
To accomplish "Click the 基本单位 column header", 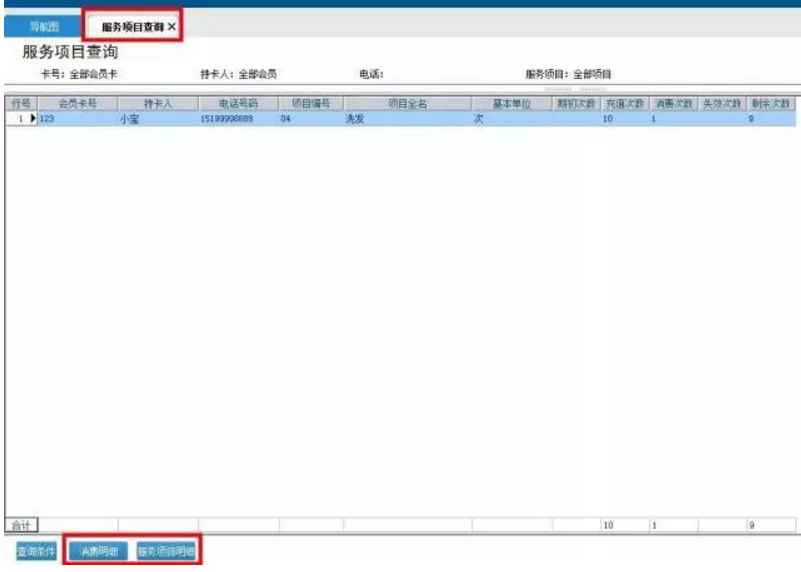I will click(512, 104).
